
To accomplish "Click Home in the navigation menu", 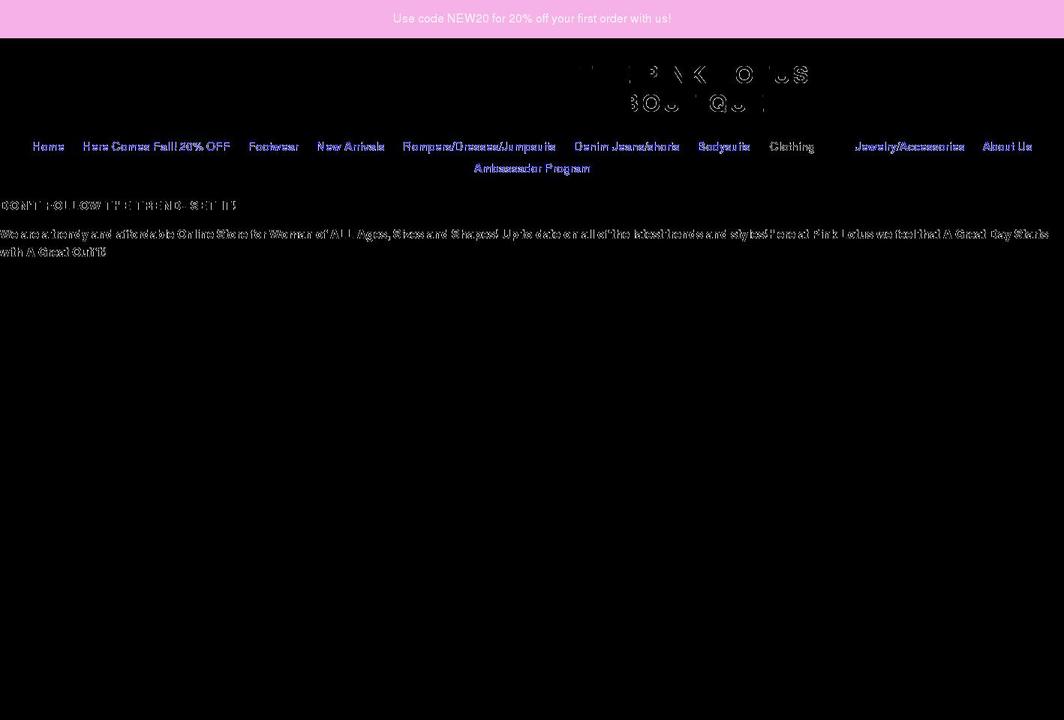I will pos(48,146).
